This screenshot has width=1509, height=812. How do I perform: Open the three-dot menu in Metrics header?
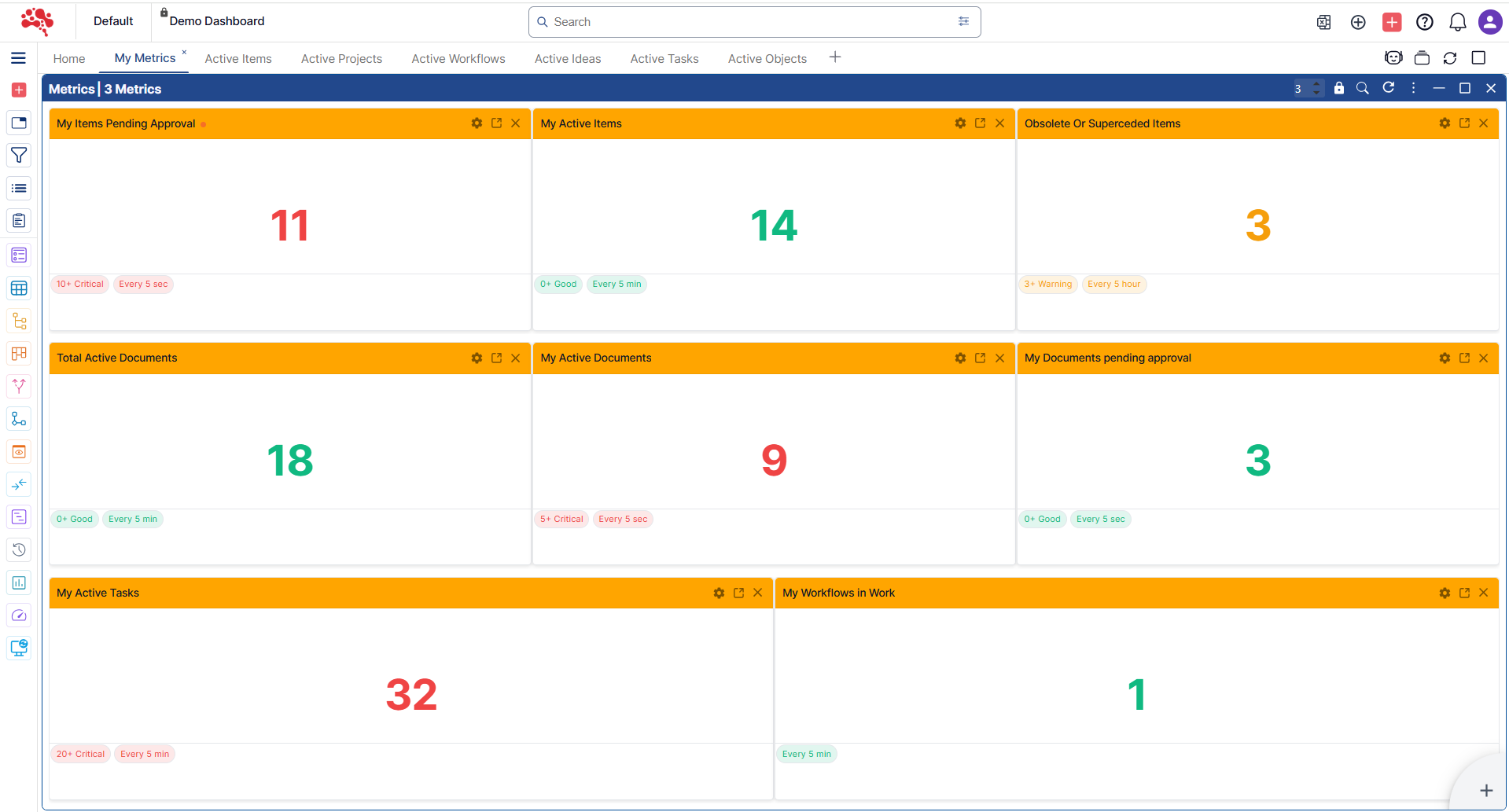(x=1413, y=89)
